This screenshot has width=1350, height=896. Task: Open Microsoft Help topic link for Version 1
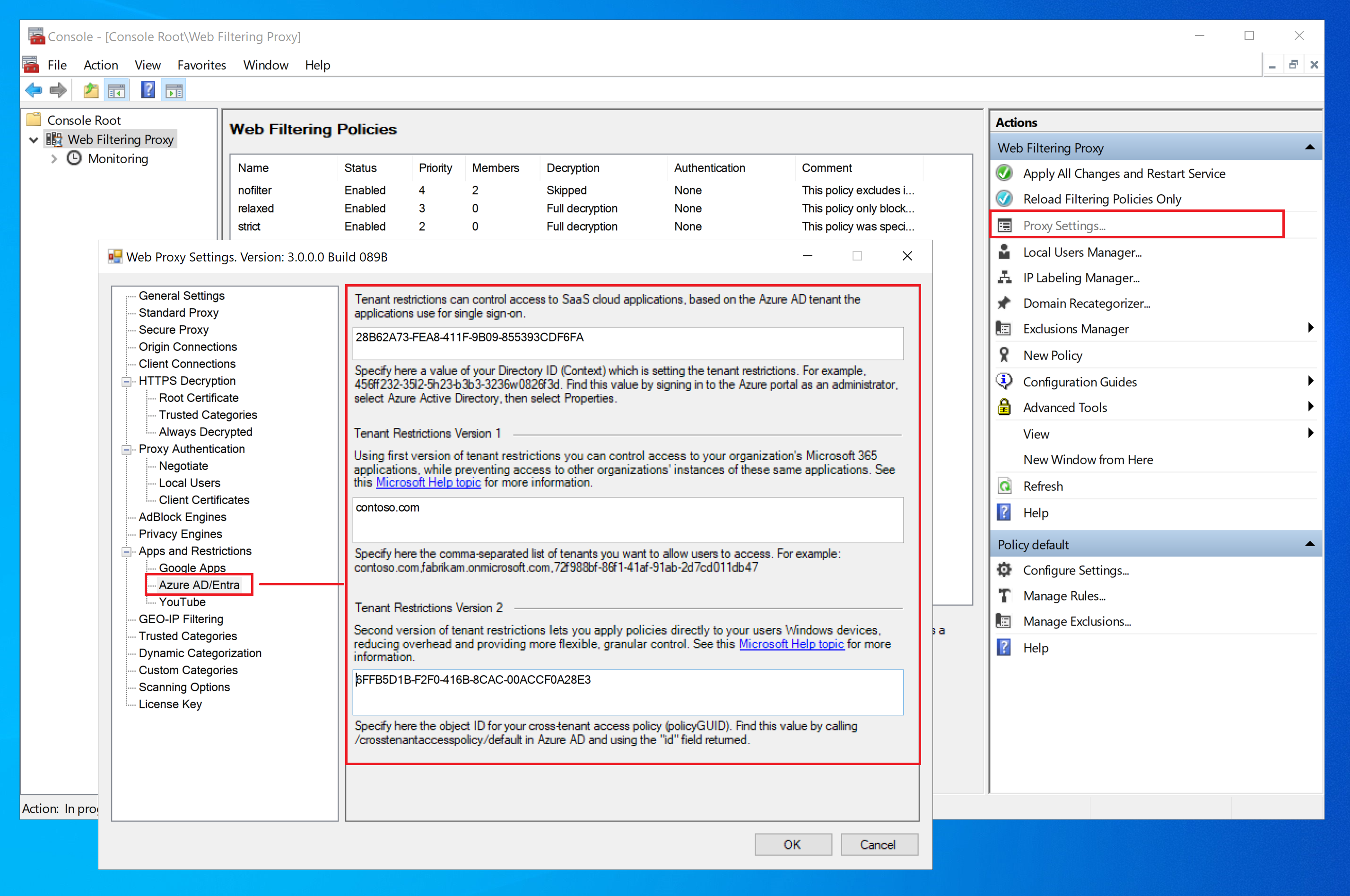pos(428,483)
